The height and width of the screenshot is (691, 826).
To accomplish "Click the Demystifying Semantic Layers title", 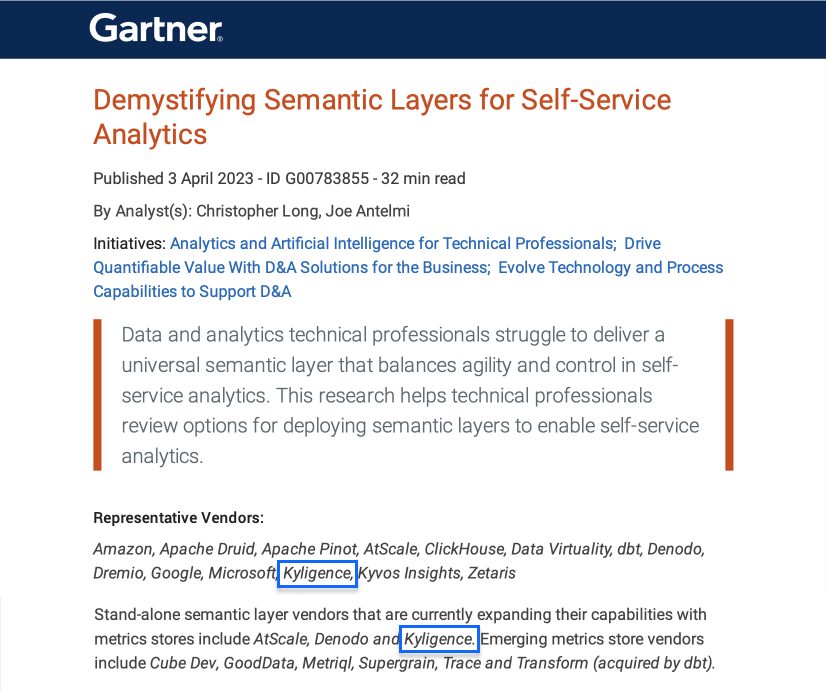I will [x=382, y=116].
